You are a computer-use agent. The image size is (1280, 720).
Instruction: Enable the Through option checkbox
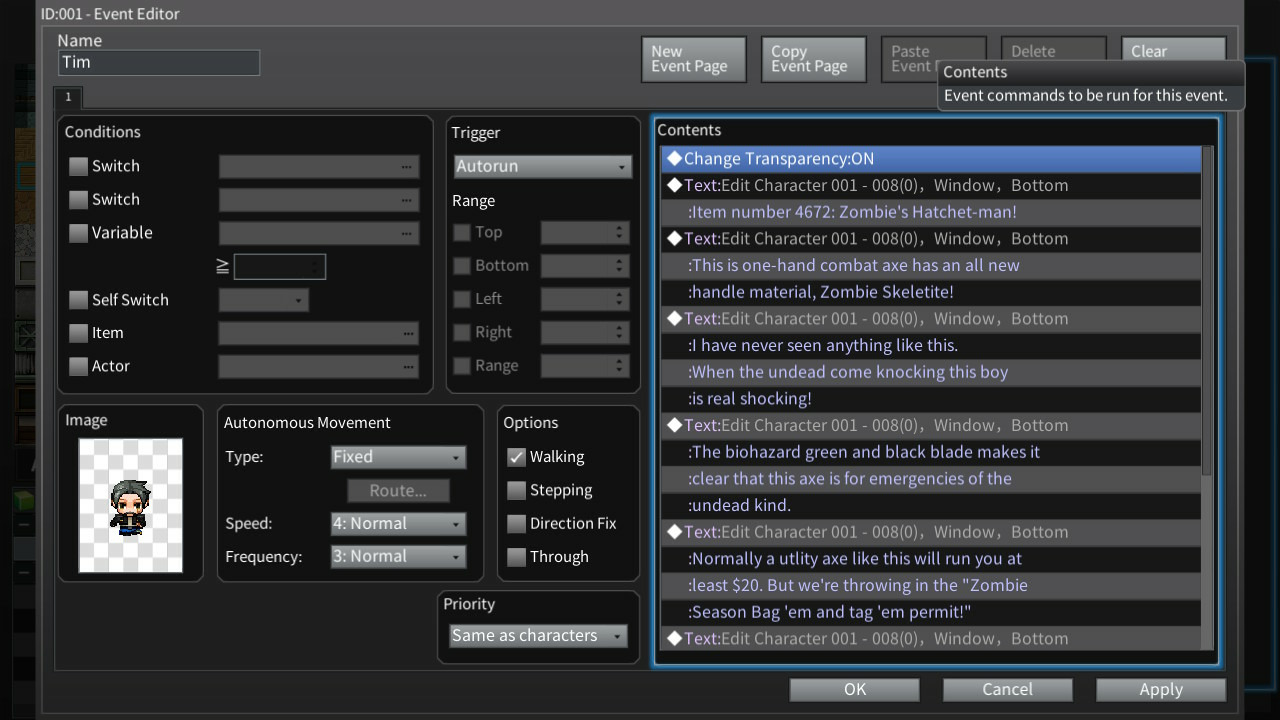pos(516,557)
